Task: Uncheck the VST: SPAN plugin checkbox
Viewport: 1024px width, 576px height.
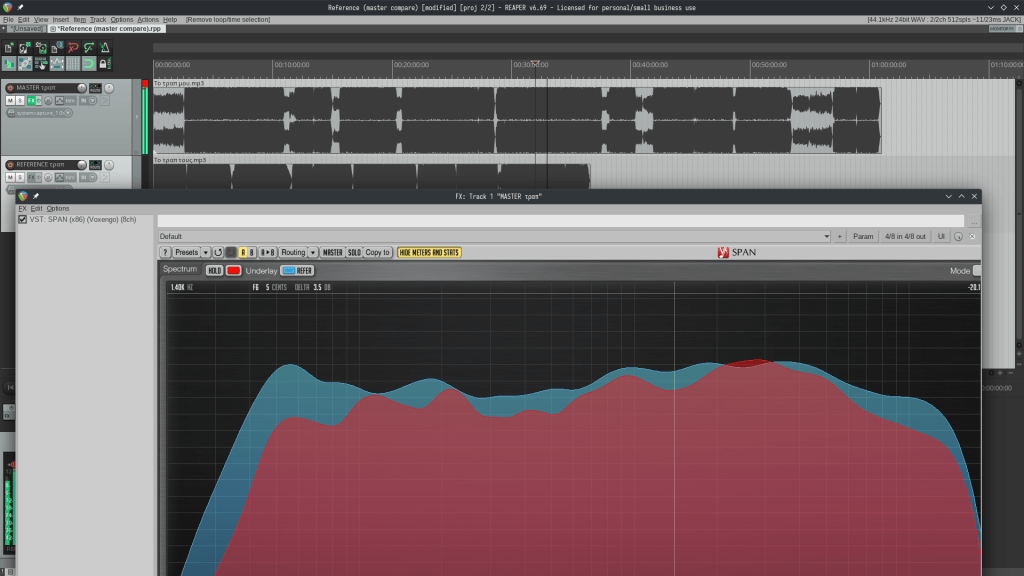Action: tap(23, 219)
